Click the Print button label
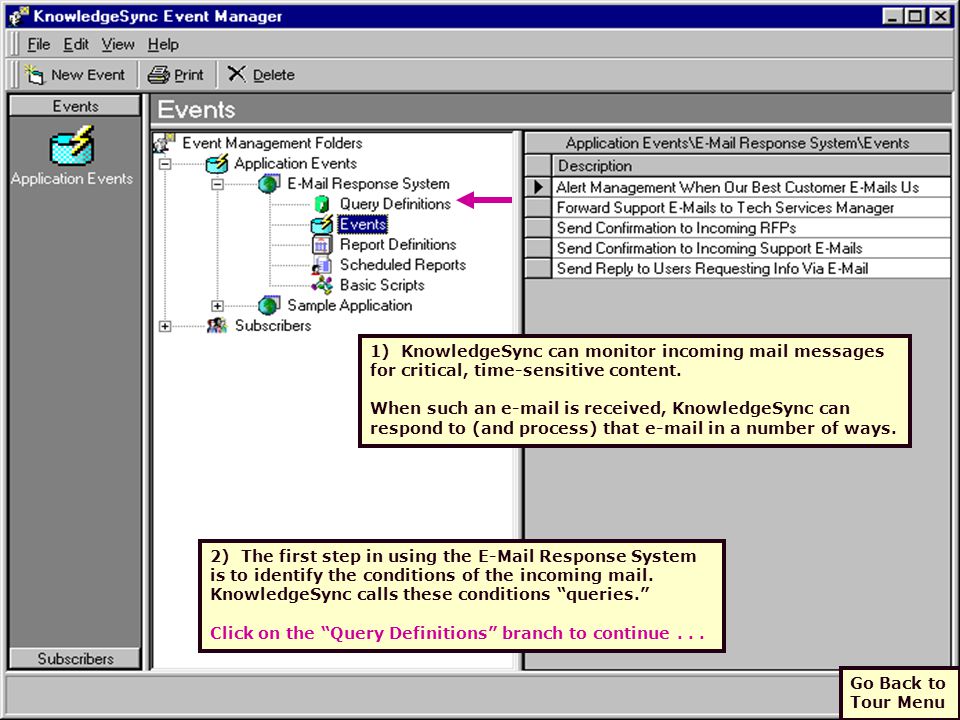The width and height of the screenshot is (960, 720). tap(189, 75)
